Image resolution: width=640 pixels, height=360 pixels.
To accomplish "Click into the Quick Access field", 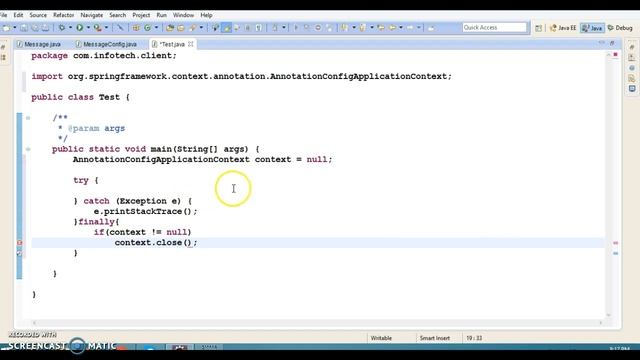I will 495,27.
